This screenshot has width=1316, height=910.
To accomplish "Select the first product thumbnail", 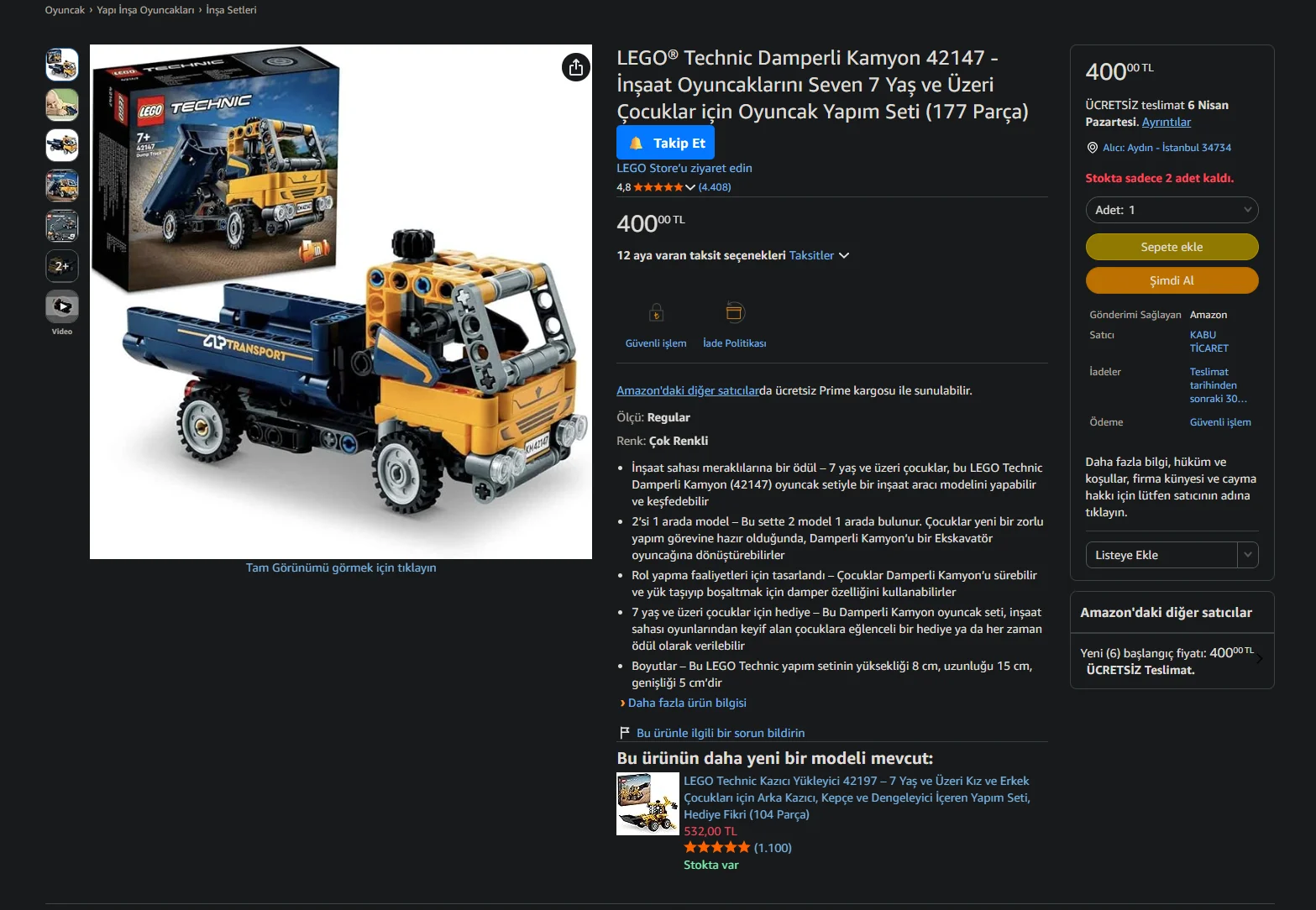I will (62, 65).
